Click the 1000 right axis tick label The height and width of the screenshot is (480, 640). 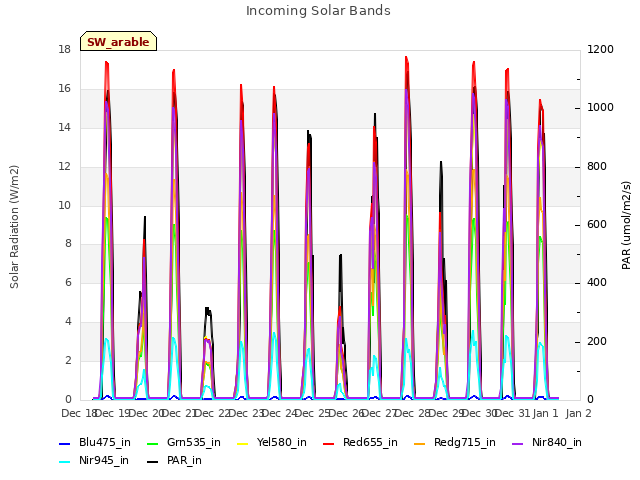[600, 108]
